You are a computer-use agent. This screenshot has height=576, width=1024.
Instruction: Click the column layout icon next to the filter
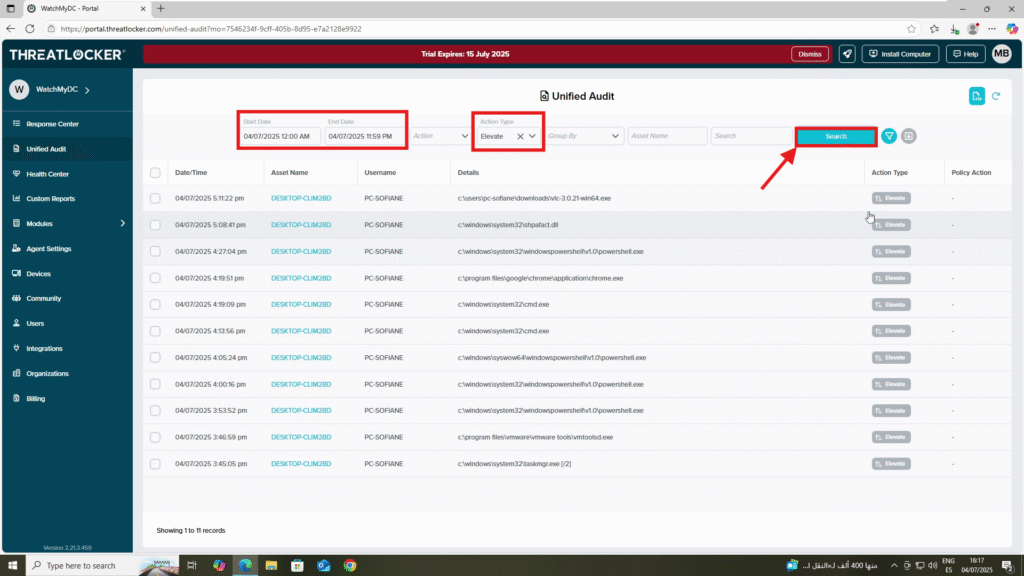(908, 136)
